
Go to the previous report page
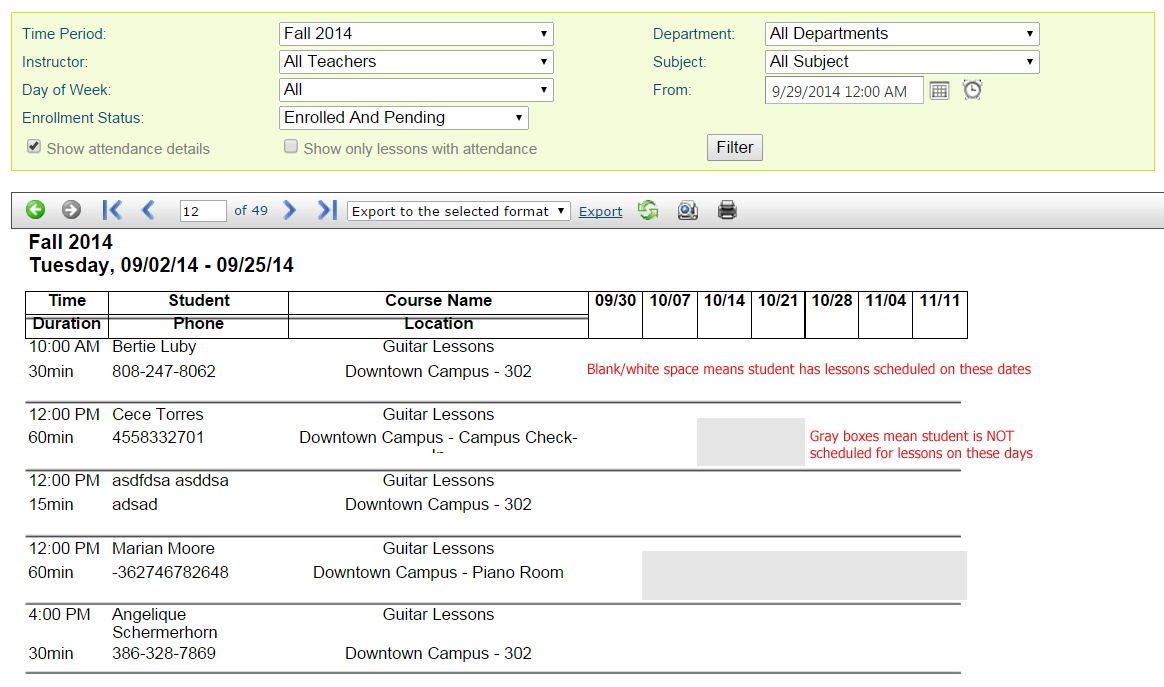pos(148,210)
